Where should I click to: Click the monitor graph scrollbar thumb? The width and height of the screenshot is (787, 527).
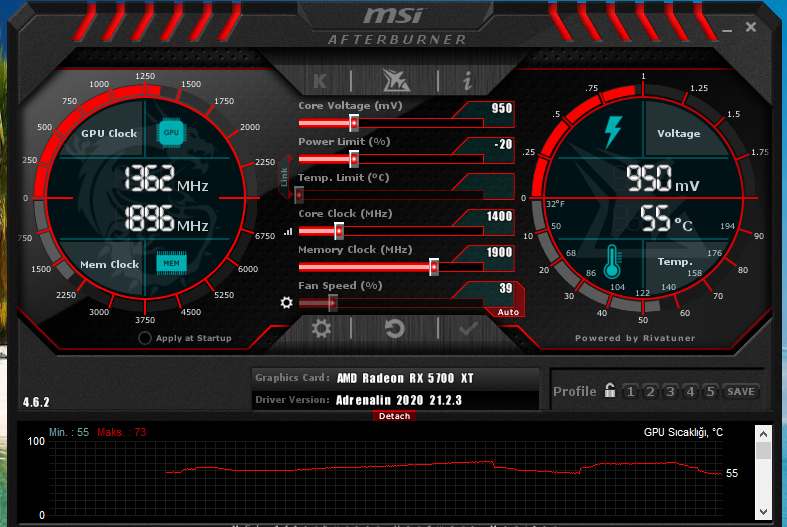click(x=763, y=450)
